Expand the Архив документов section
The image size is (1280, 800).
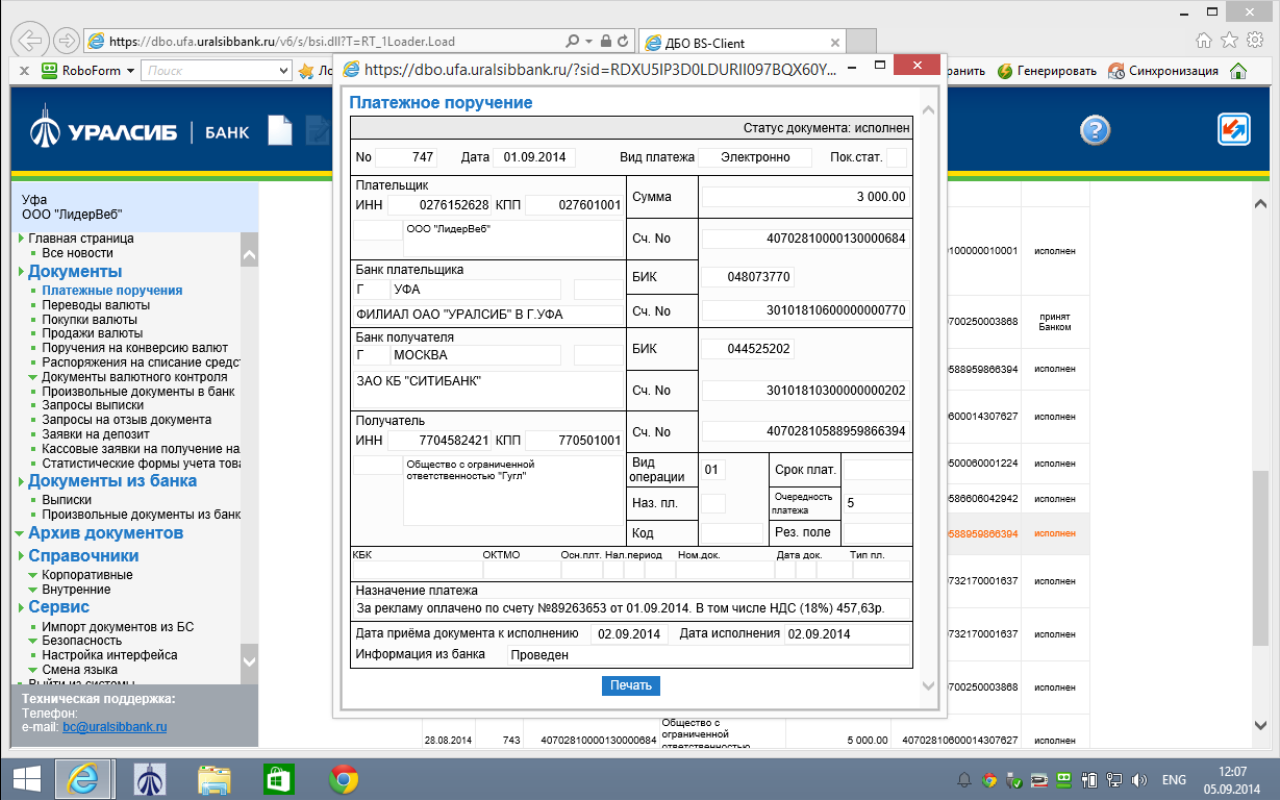pyautogui.click(x=21, y=533)
